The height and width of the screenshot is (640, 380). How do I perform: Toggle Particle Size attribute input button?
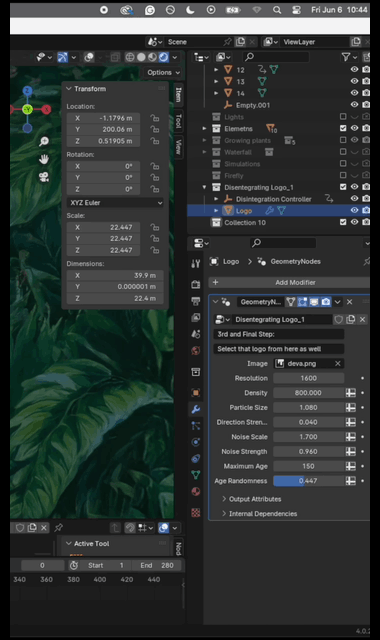coord(351,407)
